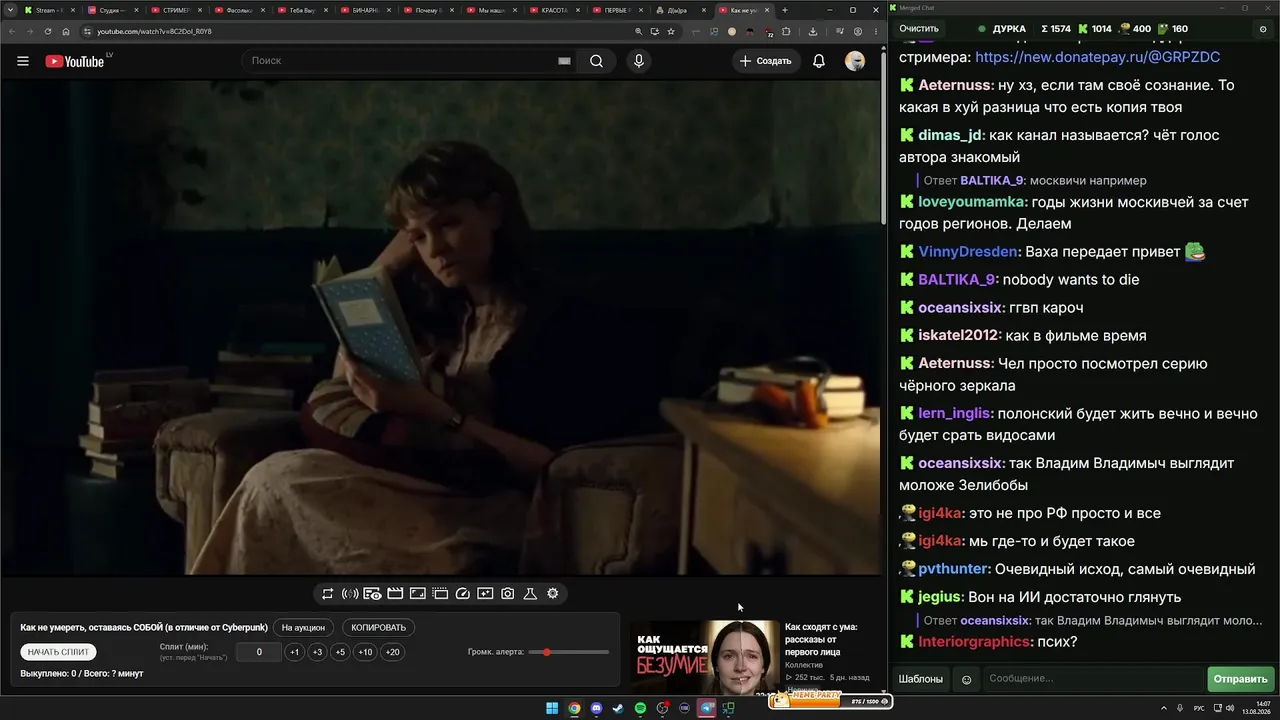The width and height of the screenshot is (1280, 720).
Task: Open Spotify from the taskbar
Action: pos(640,709)
